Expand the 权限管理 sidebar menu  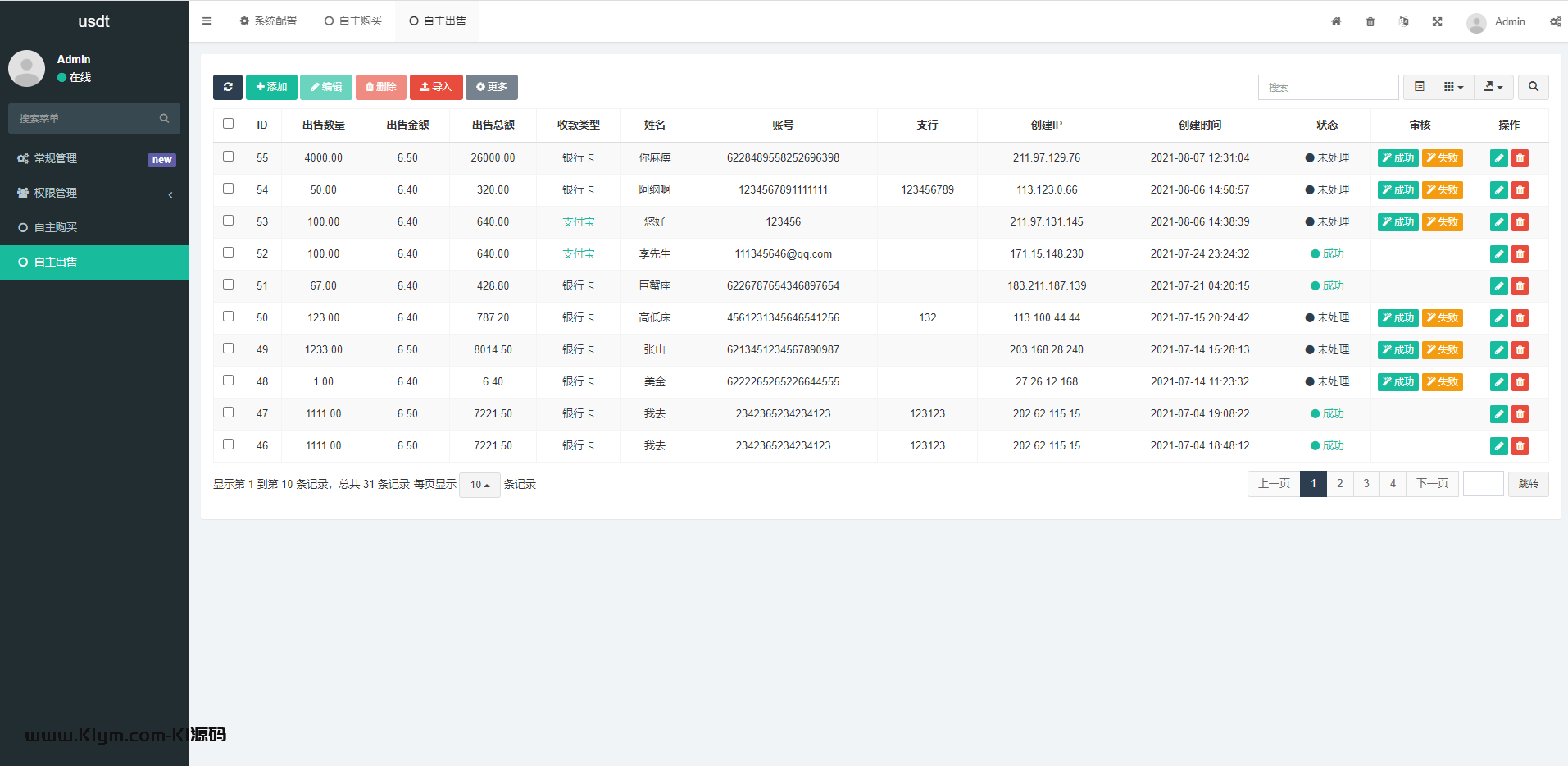point(94,193)
